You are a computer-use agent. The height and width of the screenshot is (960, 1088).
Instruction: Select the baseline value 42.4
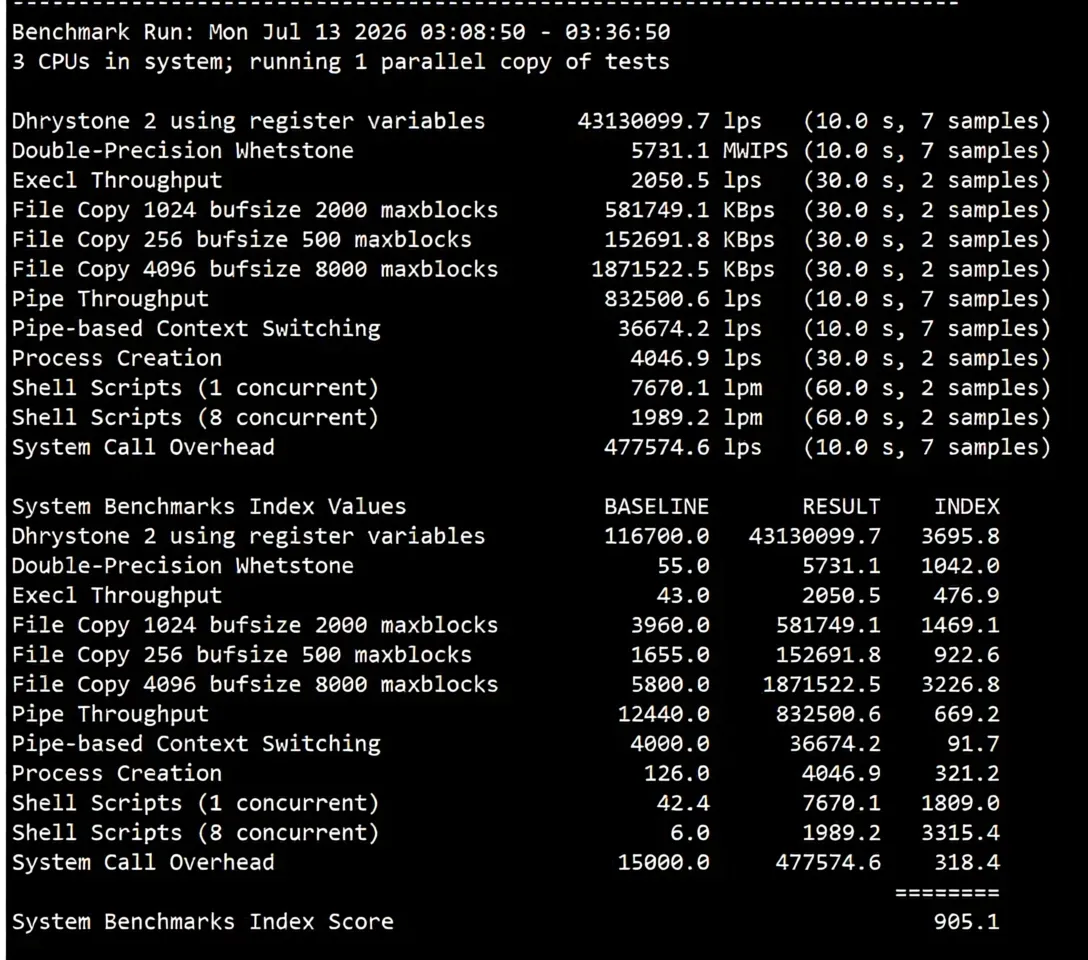tap(683, 803)
